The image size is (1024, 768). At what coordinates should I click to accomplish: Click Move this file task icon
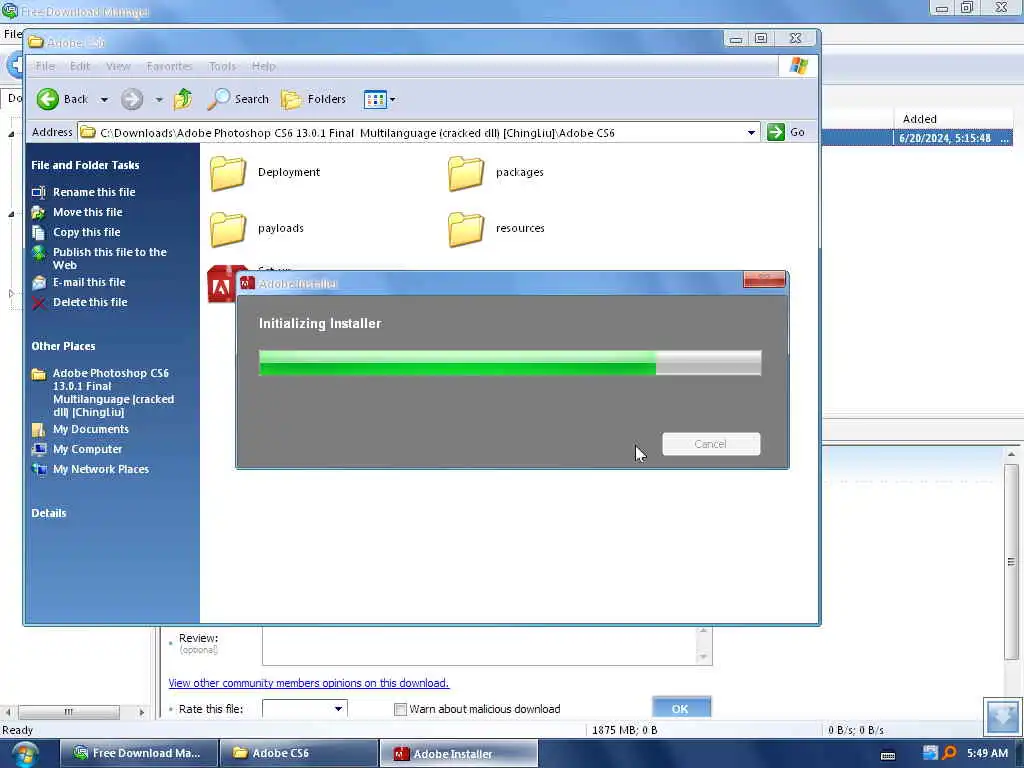click(x=39, y=212)
